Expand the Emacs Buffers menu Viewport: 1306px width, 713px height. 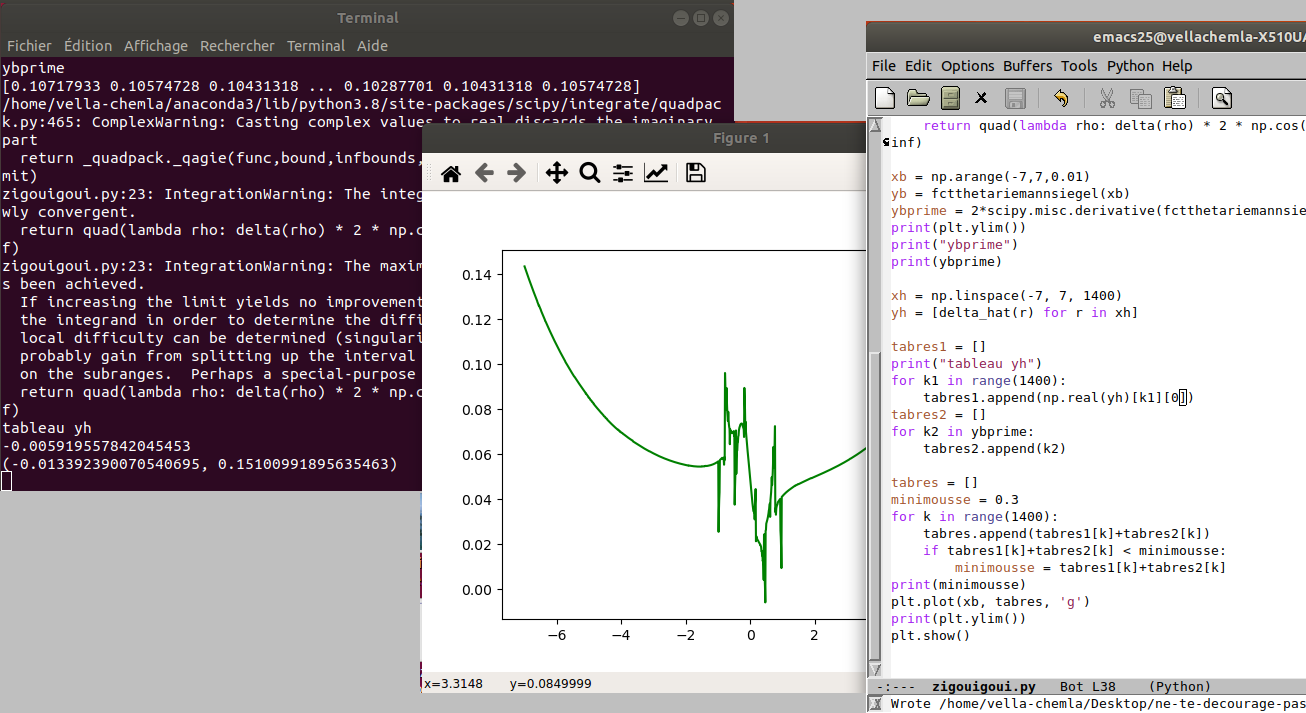coord(1027,66)
